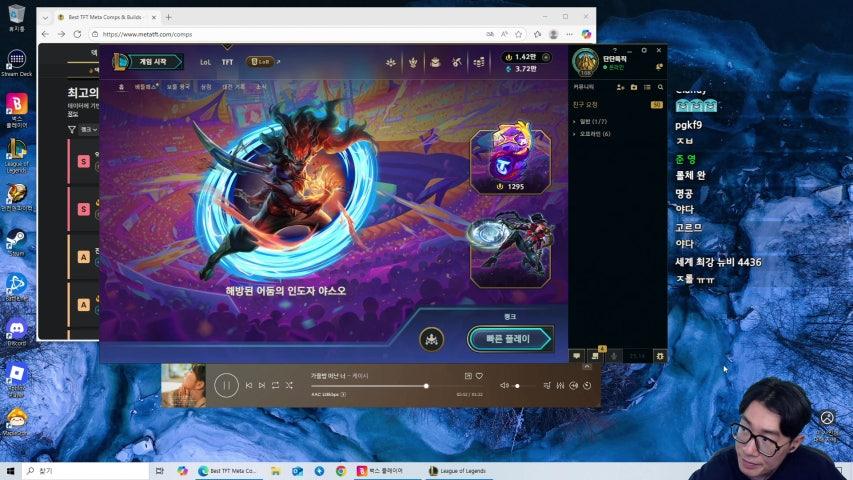This screenshot has height=480, width=853.
Task: Click the browser favorites star icon
Action: tap(518, 34)
